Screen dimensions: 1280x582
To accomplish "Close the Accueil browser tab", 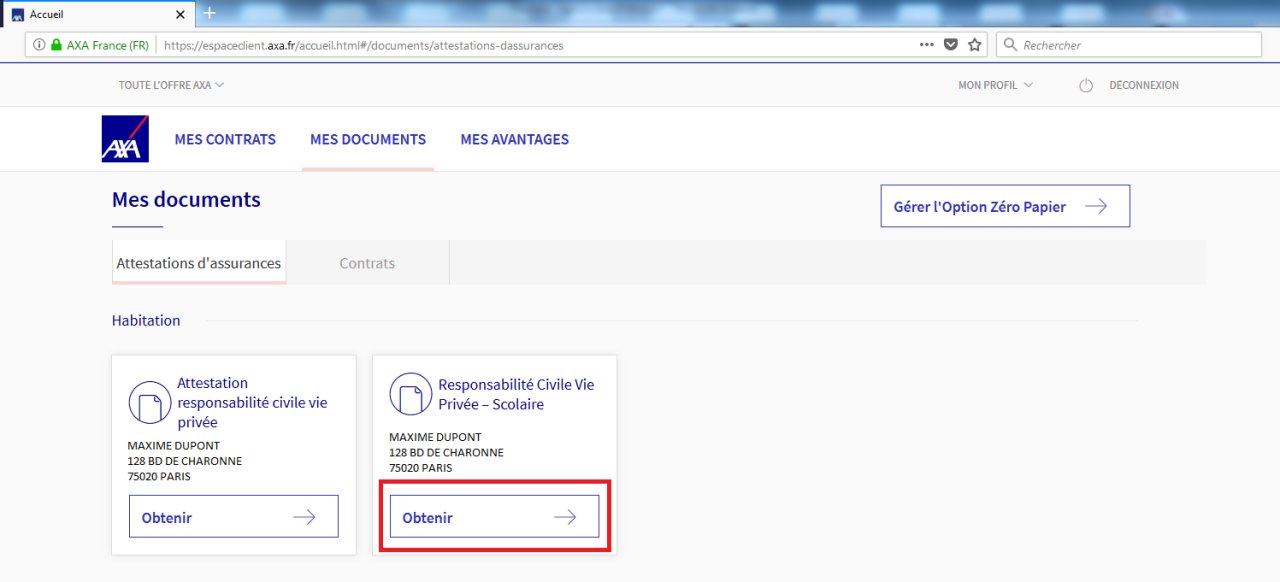I will (x=180, y=15).
